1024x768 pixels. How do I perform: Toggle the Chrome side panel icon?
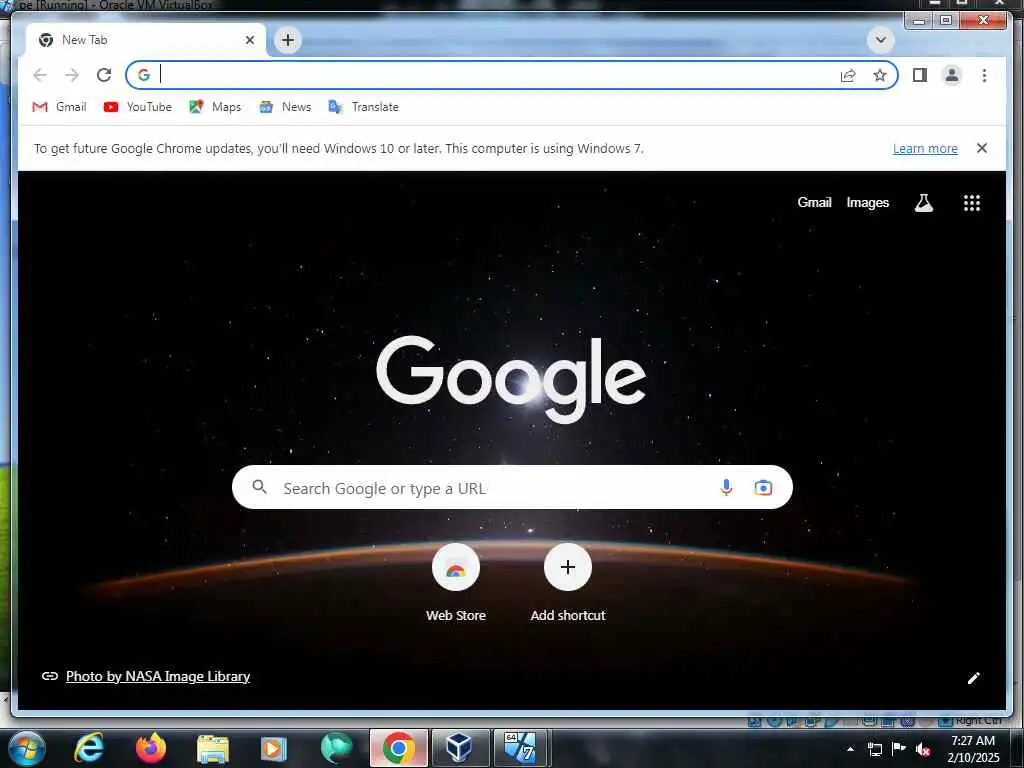point(920,75)
